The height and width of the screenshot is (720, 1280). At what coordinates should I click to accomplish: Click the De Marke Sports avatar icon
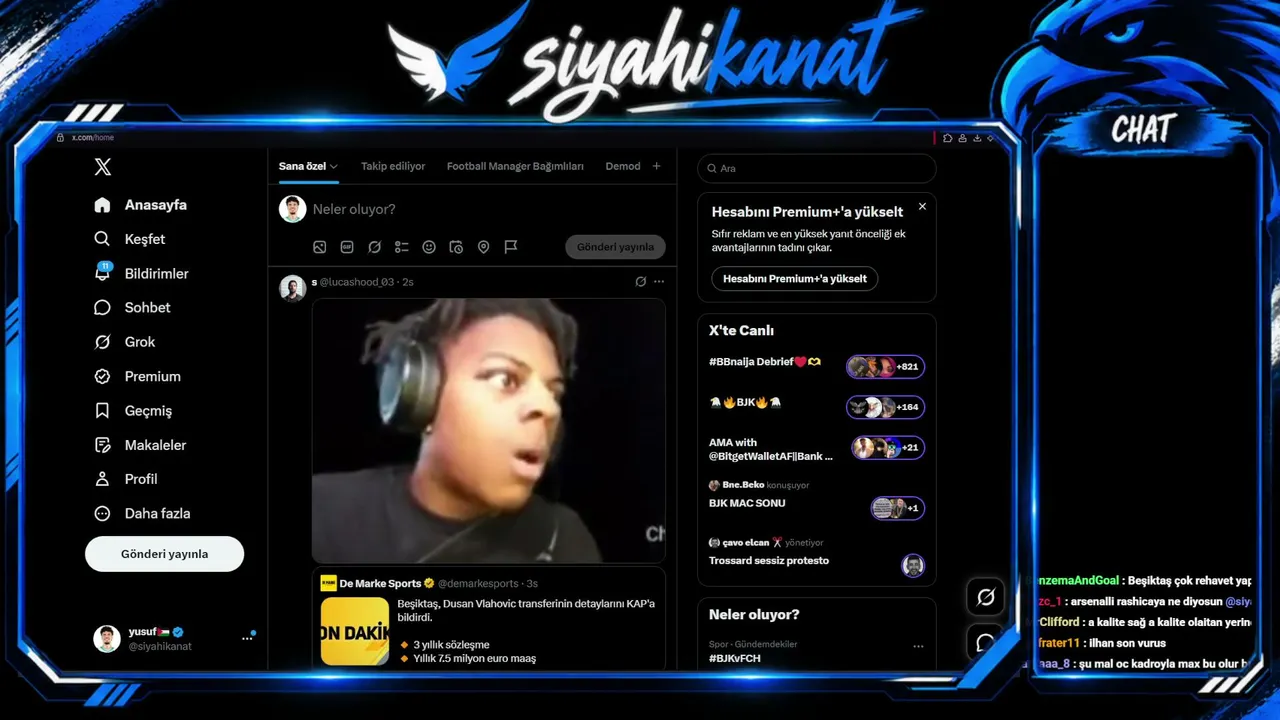(x=328, y=583)
